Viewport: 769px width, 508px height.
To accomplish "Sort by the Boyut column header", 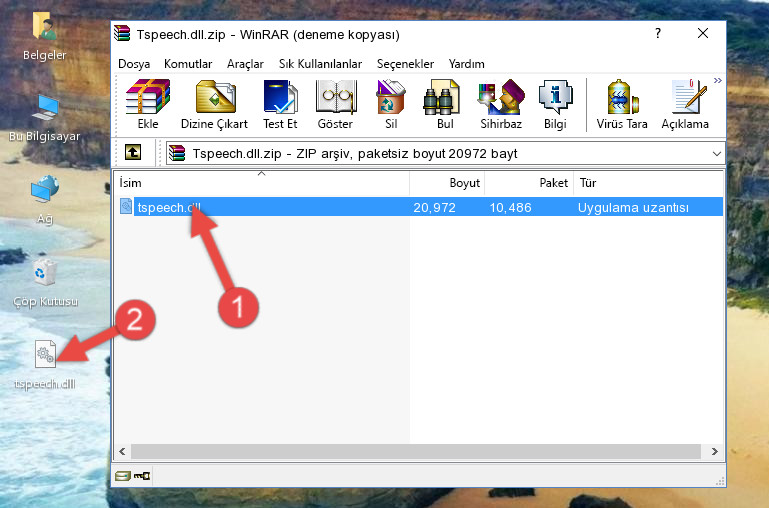I will point(447,182).
